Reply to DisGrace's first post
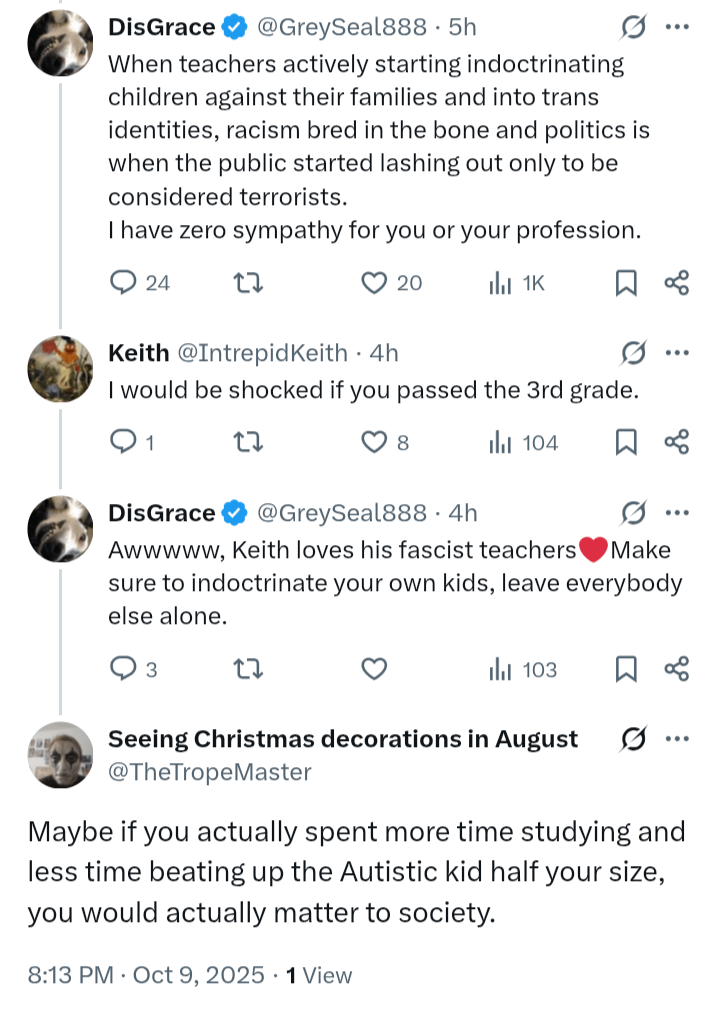This screenshot has height=1014, width=720. [122, 284]
